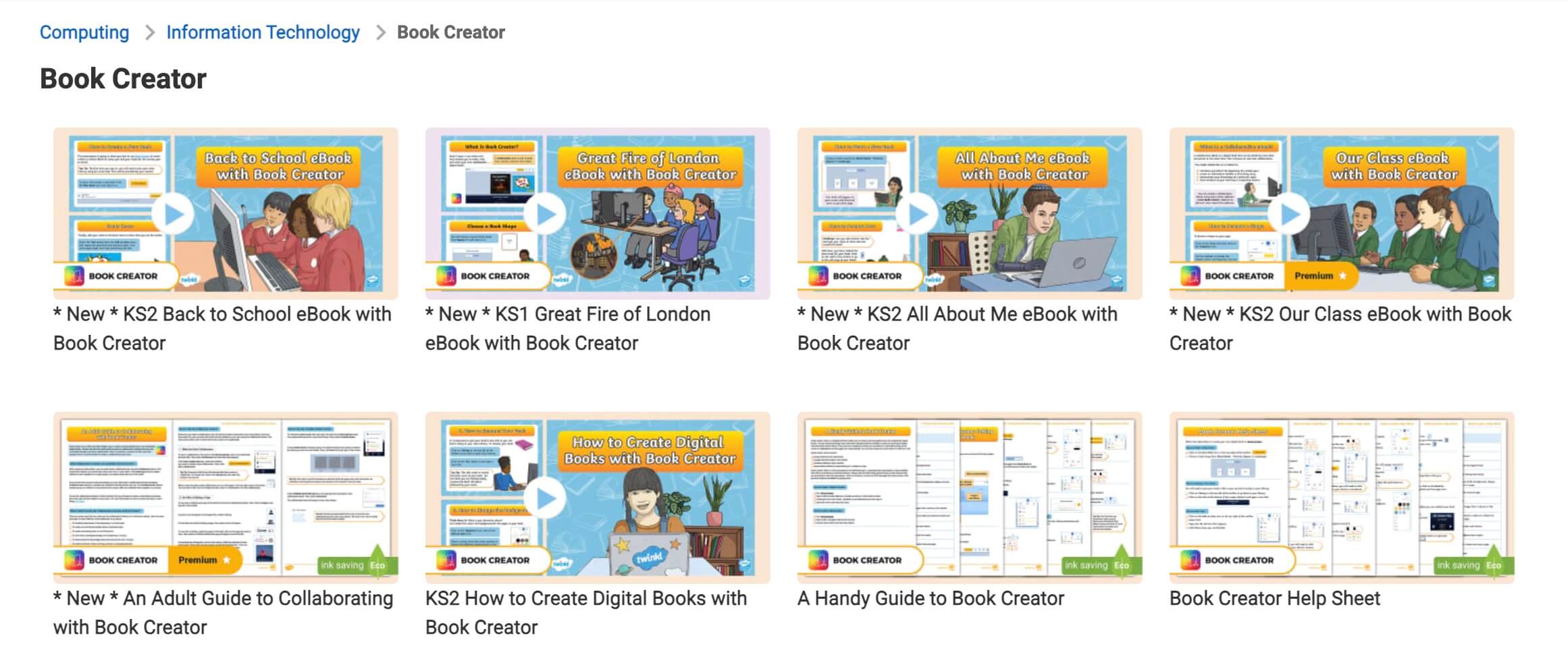Open Book Creator Help Sheet title link
This screenshot has height=671, width=1568.
1275,599
